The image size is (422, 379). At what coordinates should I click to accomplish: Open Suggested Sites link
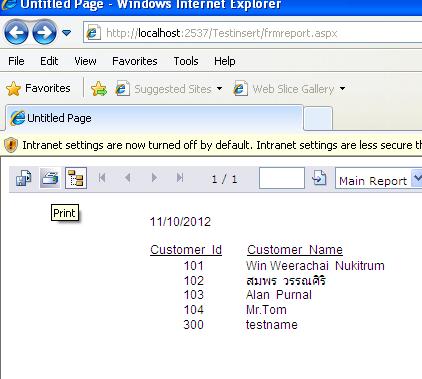tap(173, 89)
